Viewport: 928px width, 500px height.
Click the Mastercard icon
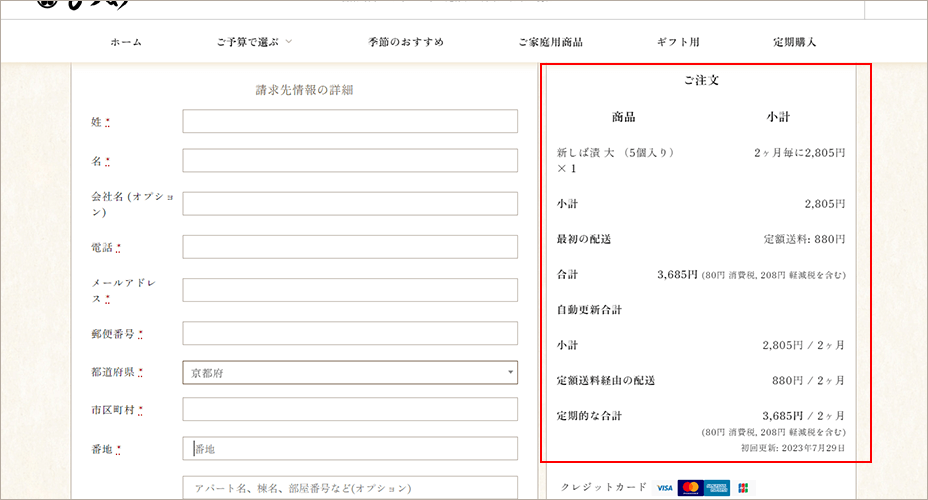tap(690, 488)
